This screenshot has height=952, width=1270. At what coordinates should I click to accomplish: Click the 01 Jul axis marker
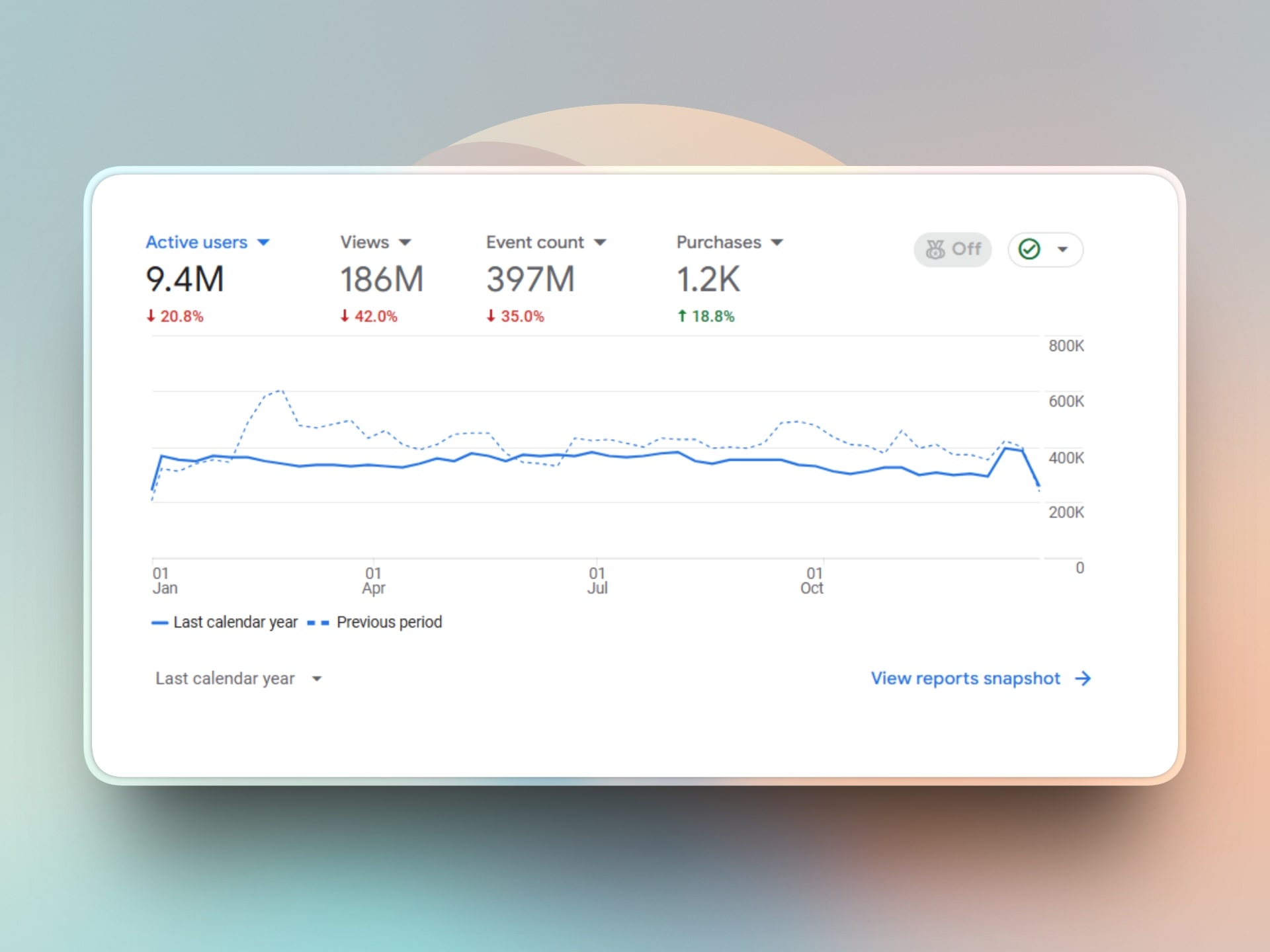597,580
